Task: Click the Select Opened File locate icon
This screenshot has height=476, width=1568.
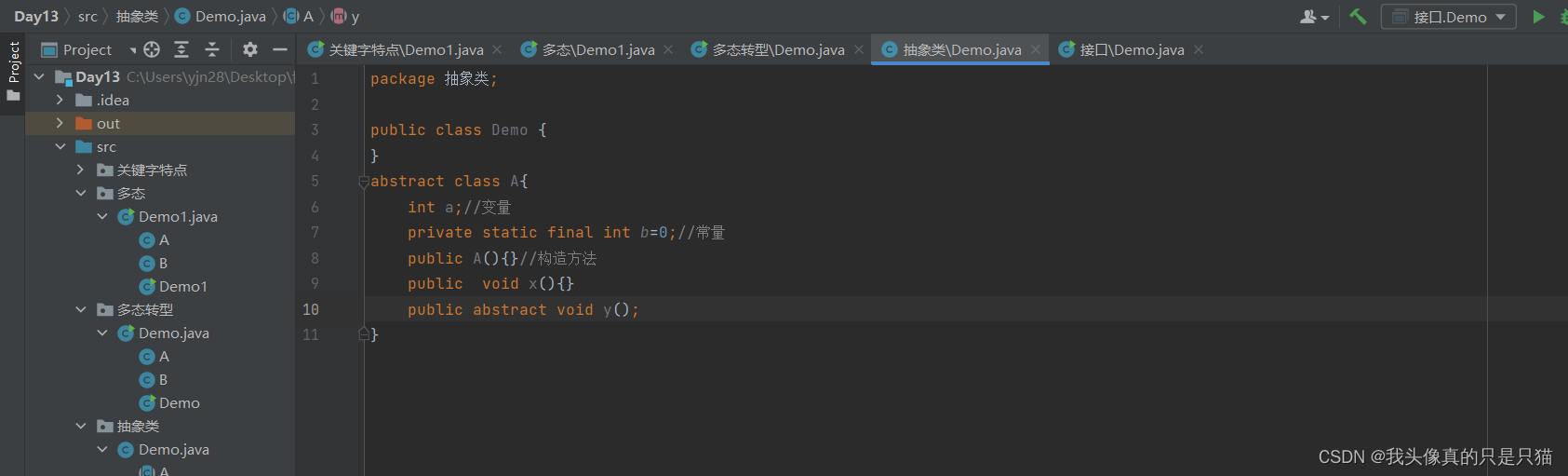Action: (152, 49)
